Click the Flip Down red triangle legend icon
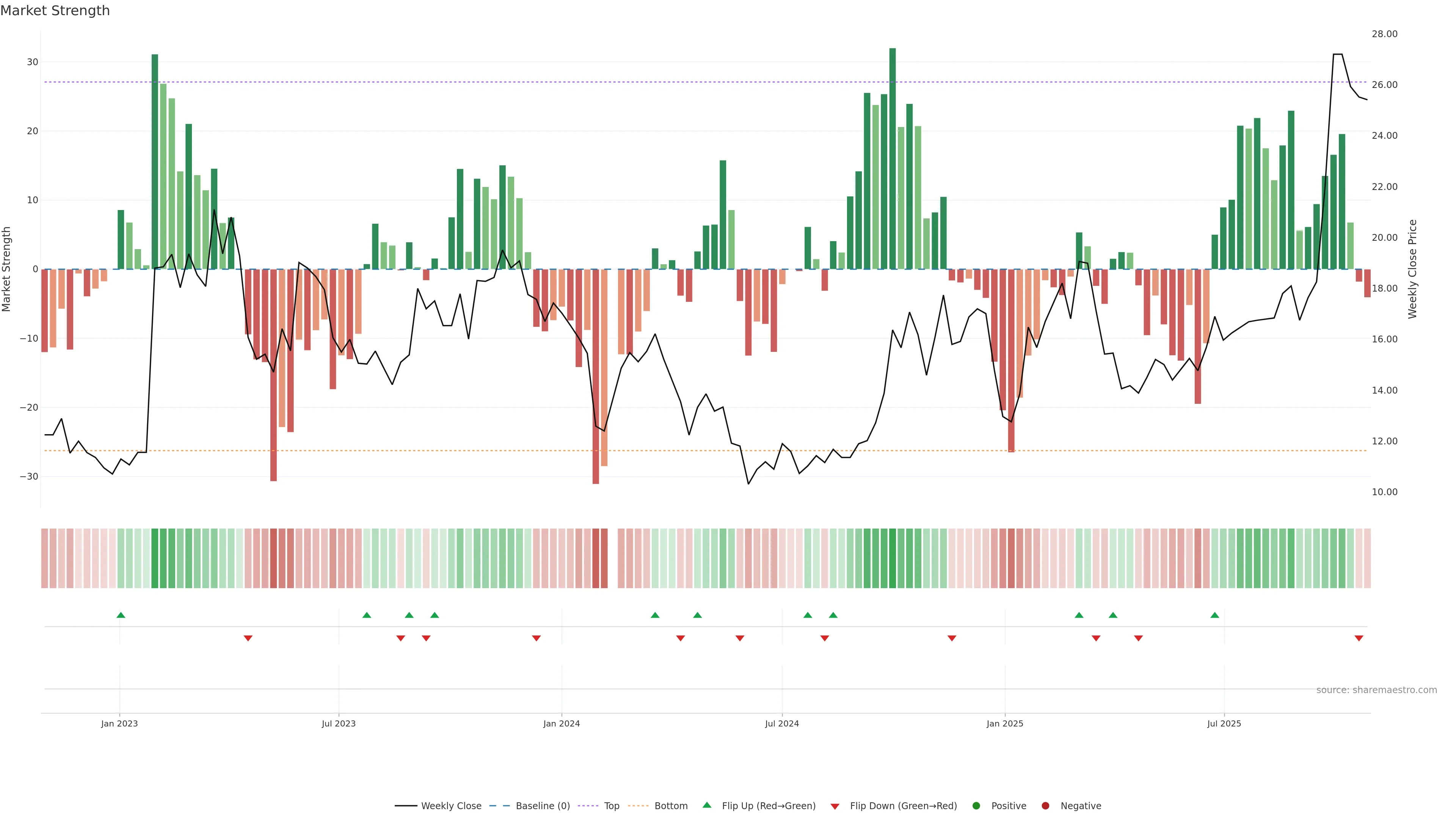Screen dimensions: 1456x819 [x=835, y=806]
